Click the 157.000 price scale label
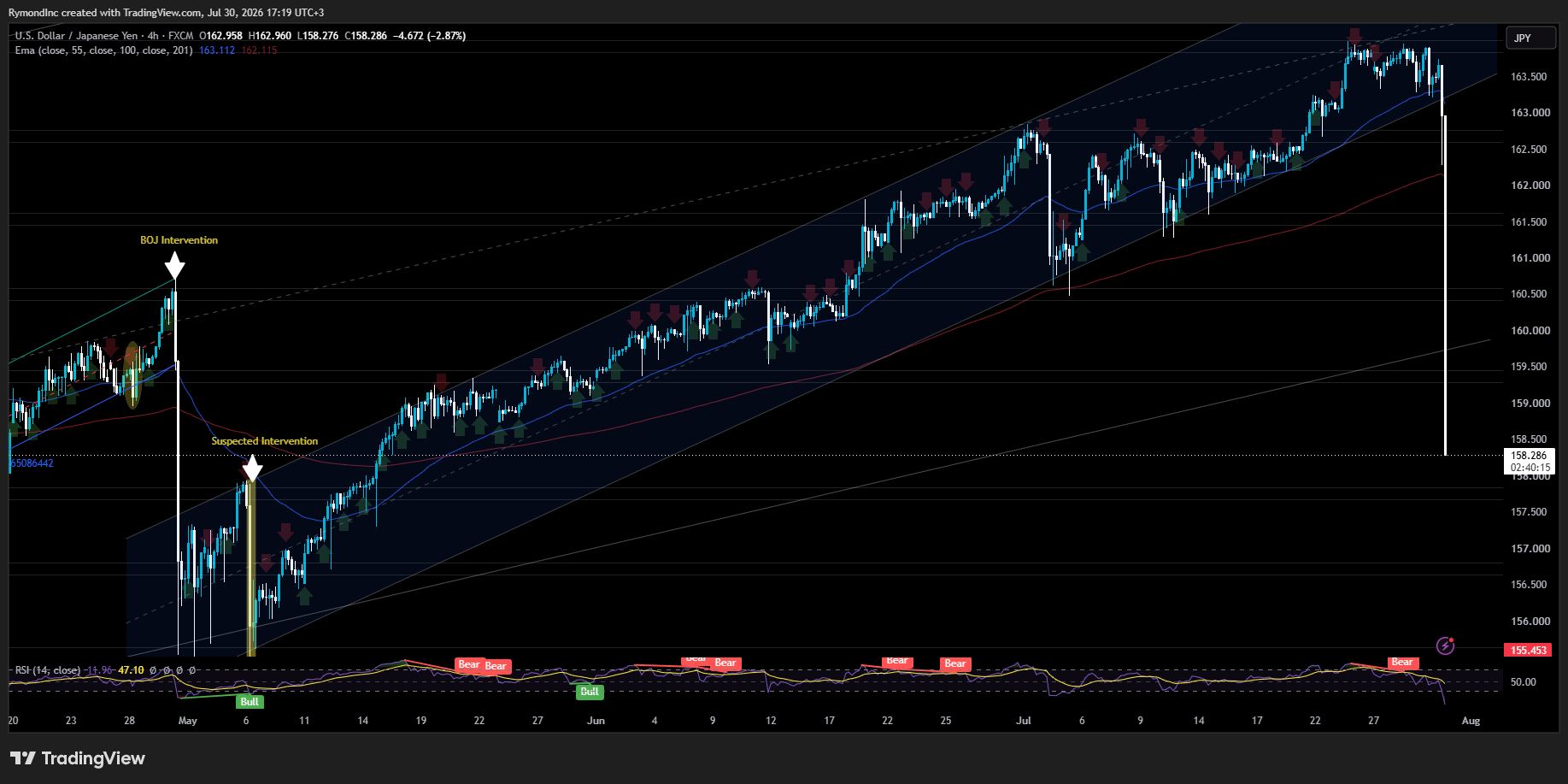Viewport: 1568px width, 784px height. pyautogui.click(x=1530, y=549)
